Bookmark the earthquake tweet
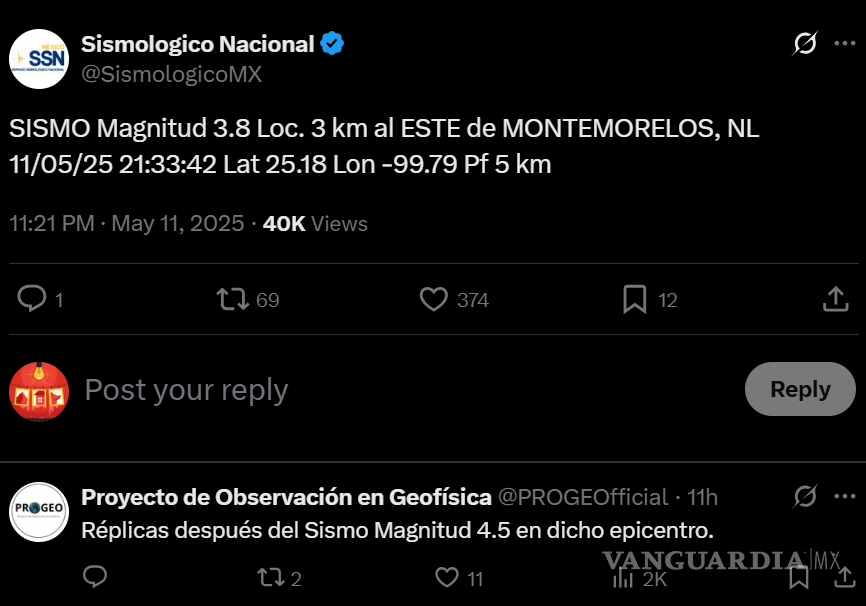 pyautogui.click(x=633, y=299)
